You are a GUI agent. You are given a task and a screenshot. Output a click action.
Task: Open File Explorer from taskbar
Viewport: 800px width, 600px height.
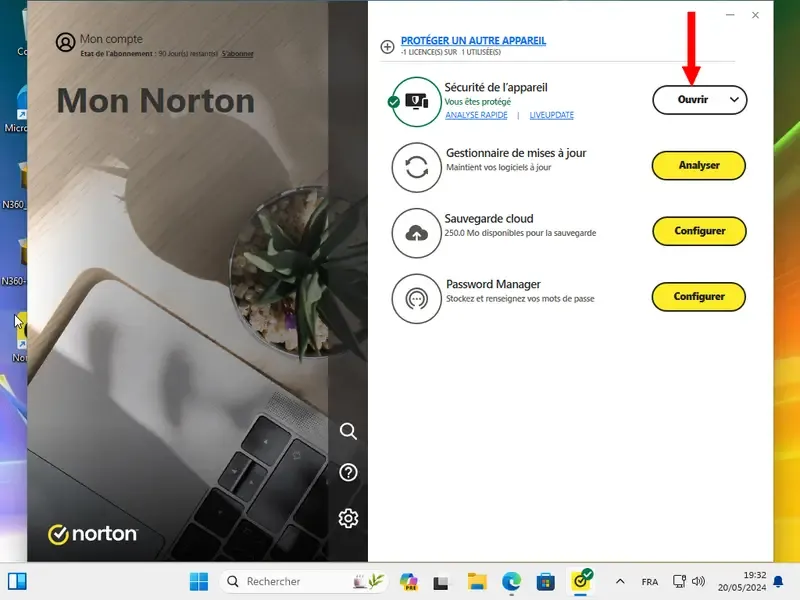(x=477, y=581)
